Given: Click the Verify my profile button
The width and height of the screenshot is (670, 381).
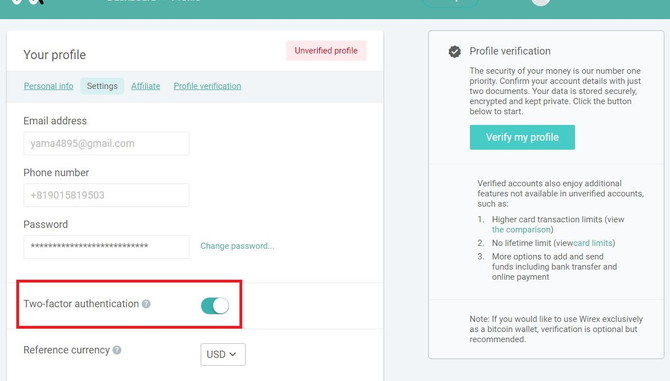Looking at the screenshot, I should pyautogui.click(x=522, y=138).
